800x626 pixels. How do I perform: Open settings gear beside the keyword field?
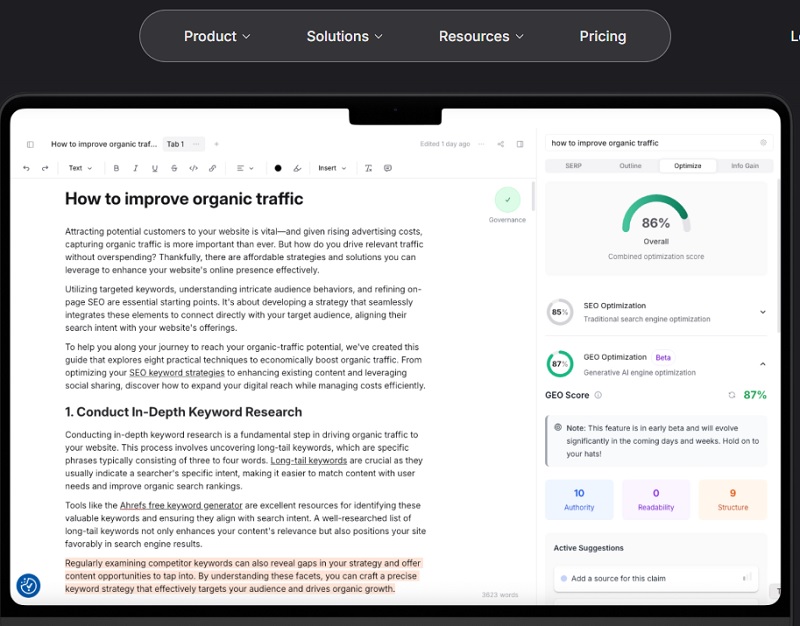pyautogui.click(x=763, y=143)
